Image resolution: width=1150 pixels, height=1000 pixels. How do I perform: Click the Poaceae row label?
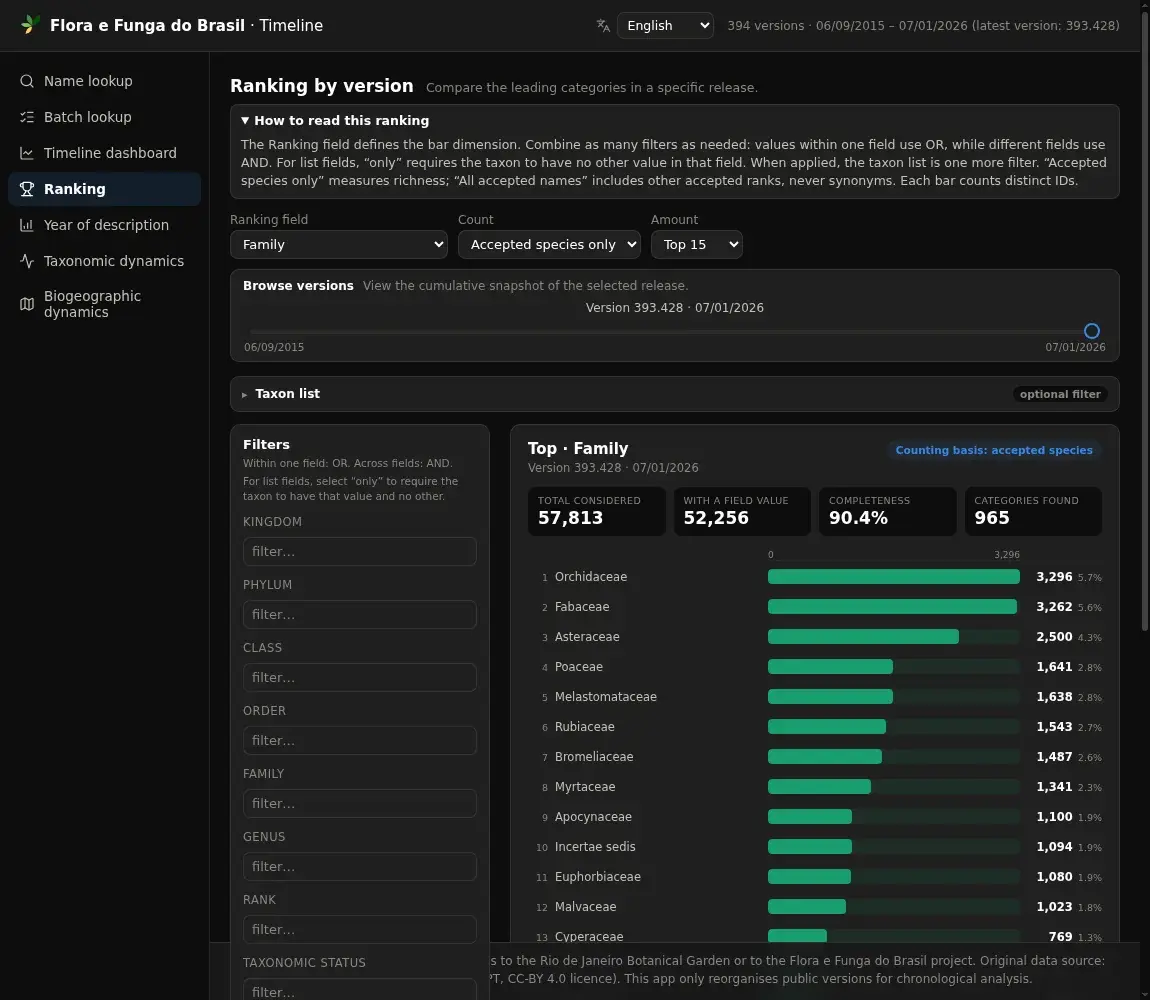(x=579, y=667)
